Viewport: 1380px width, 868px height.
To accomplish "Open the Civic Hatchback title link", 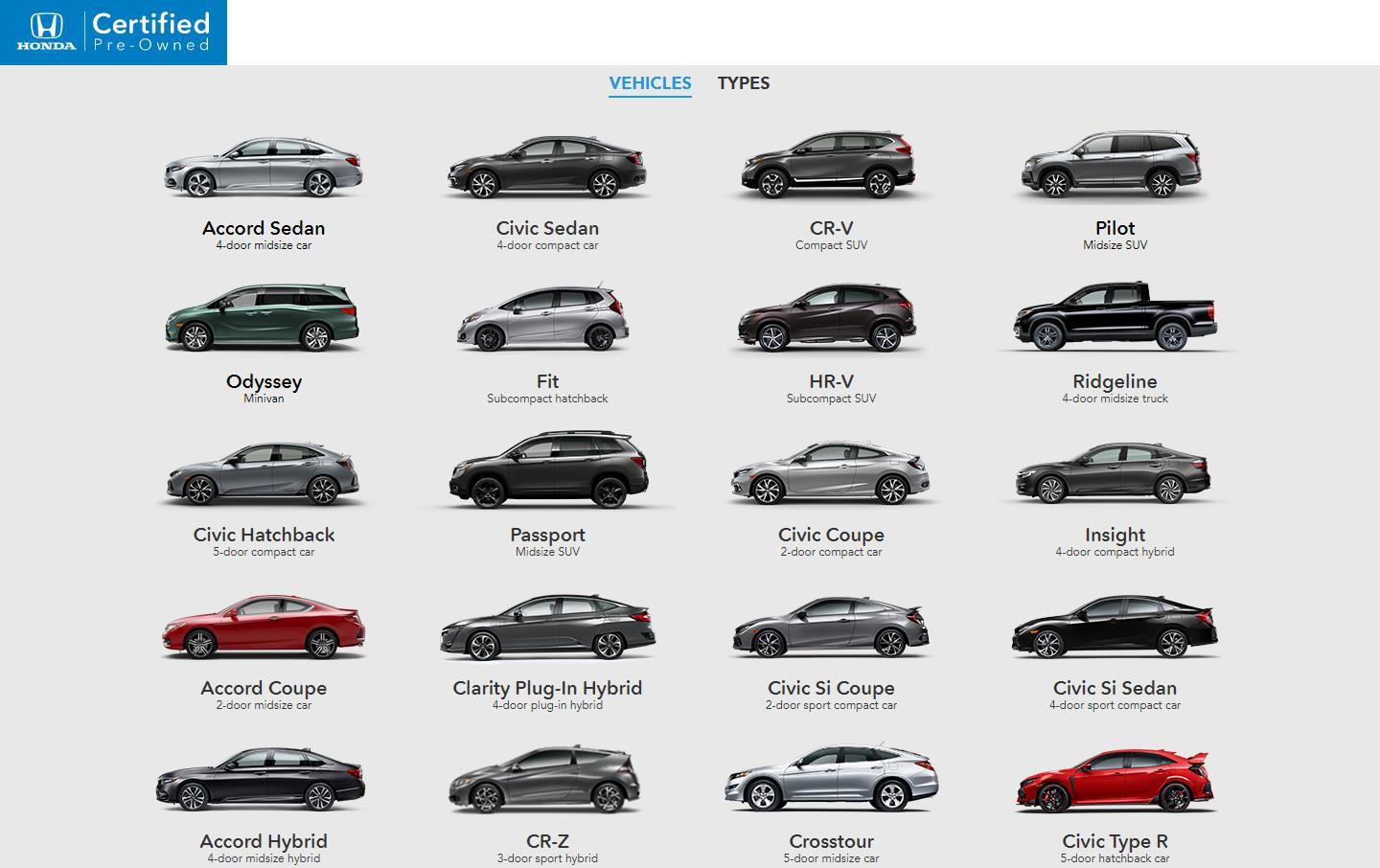I will point(264,535).
